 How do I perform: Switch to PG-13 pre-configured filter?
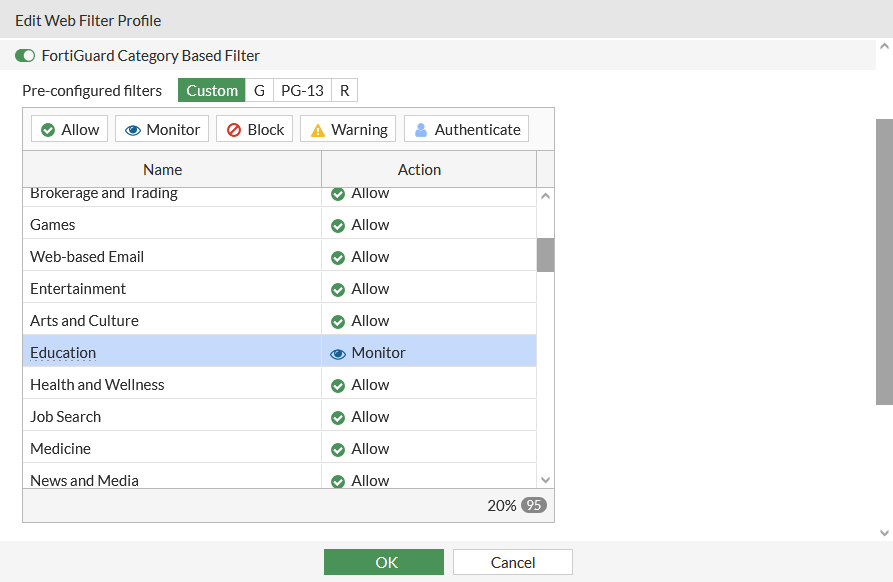point(302,90)
